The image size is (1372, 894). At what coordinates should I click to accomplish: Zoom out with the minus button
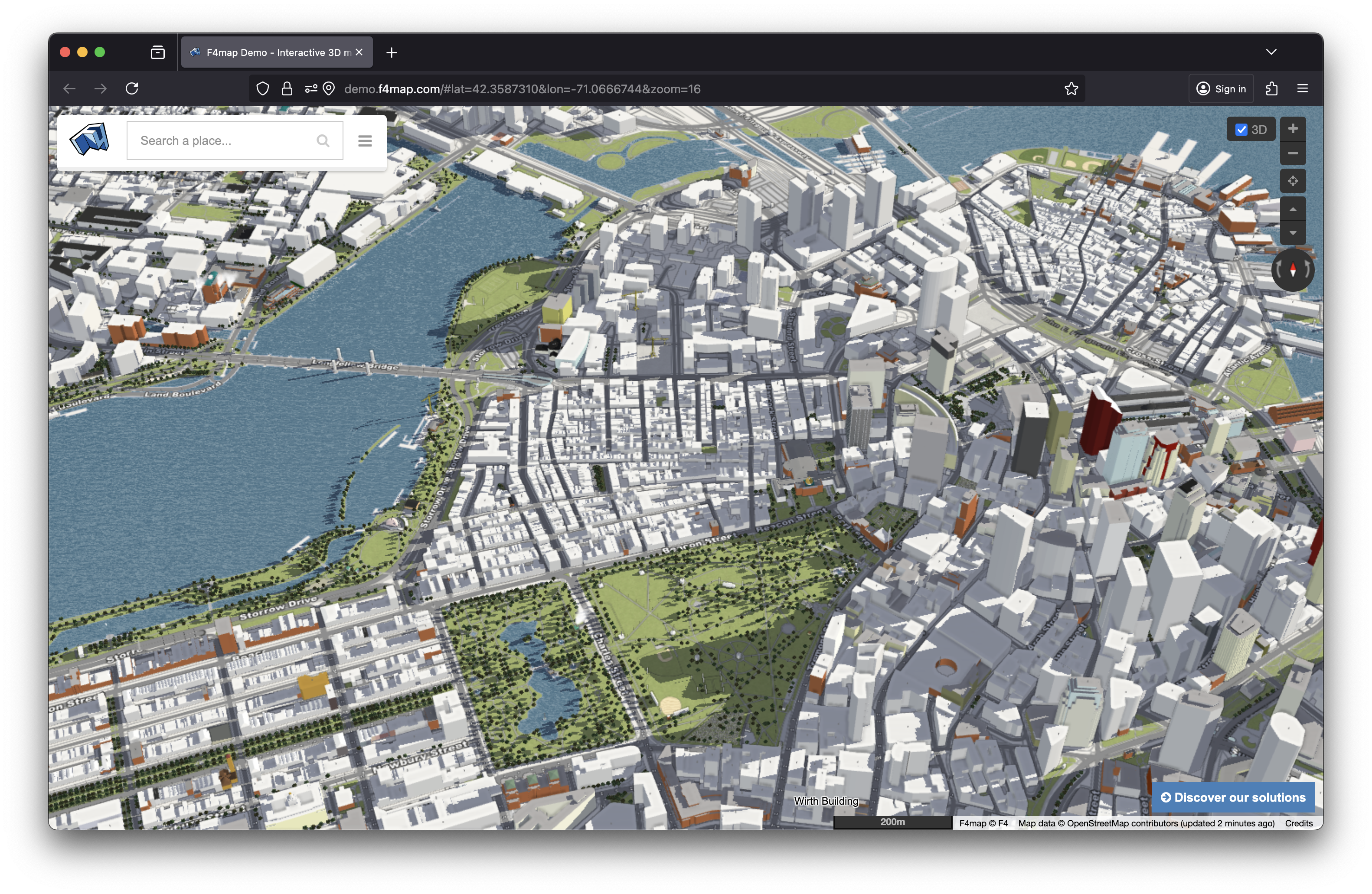(1293, 153)
